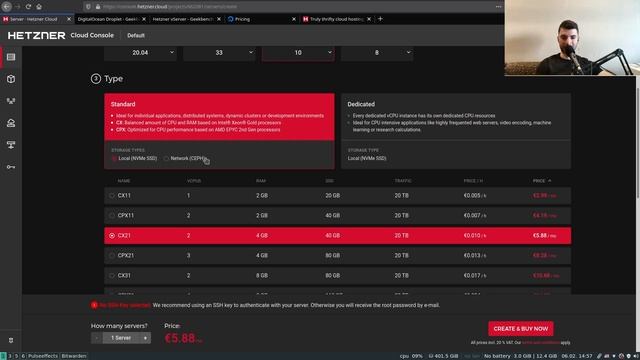Click Bitwarden in the taskbar

pos(74,356)
